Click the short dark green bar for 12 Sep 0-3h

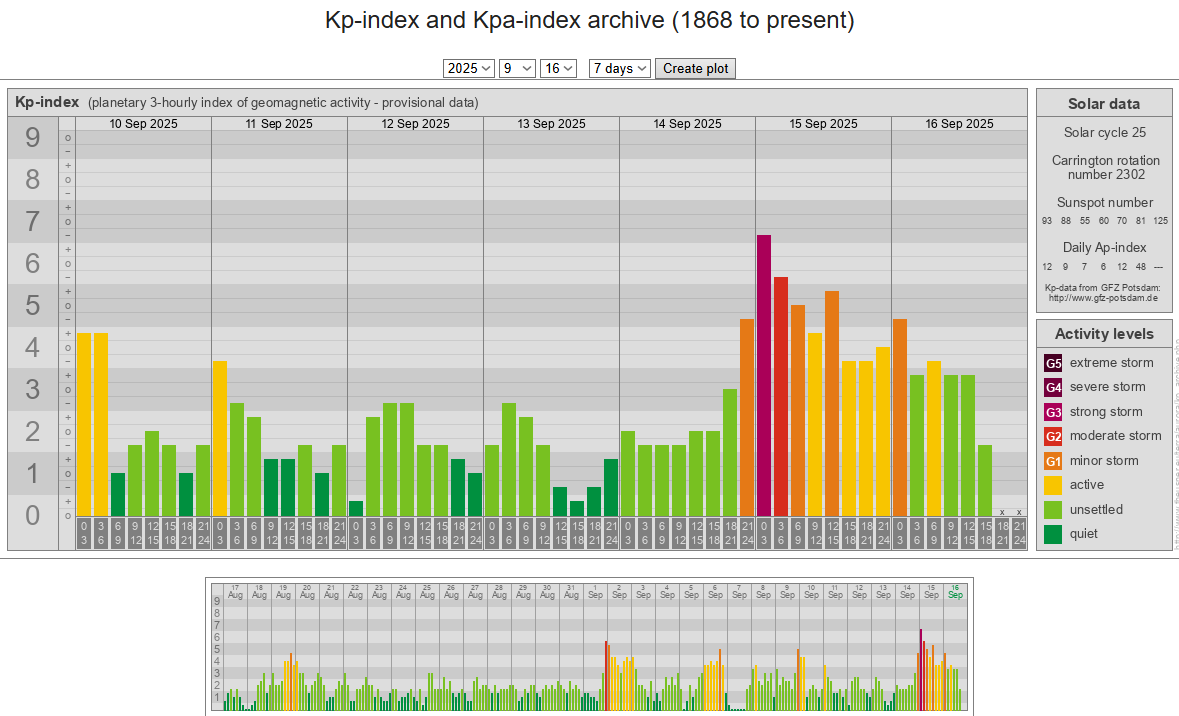pos(356,508)
